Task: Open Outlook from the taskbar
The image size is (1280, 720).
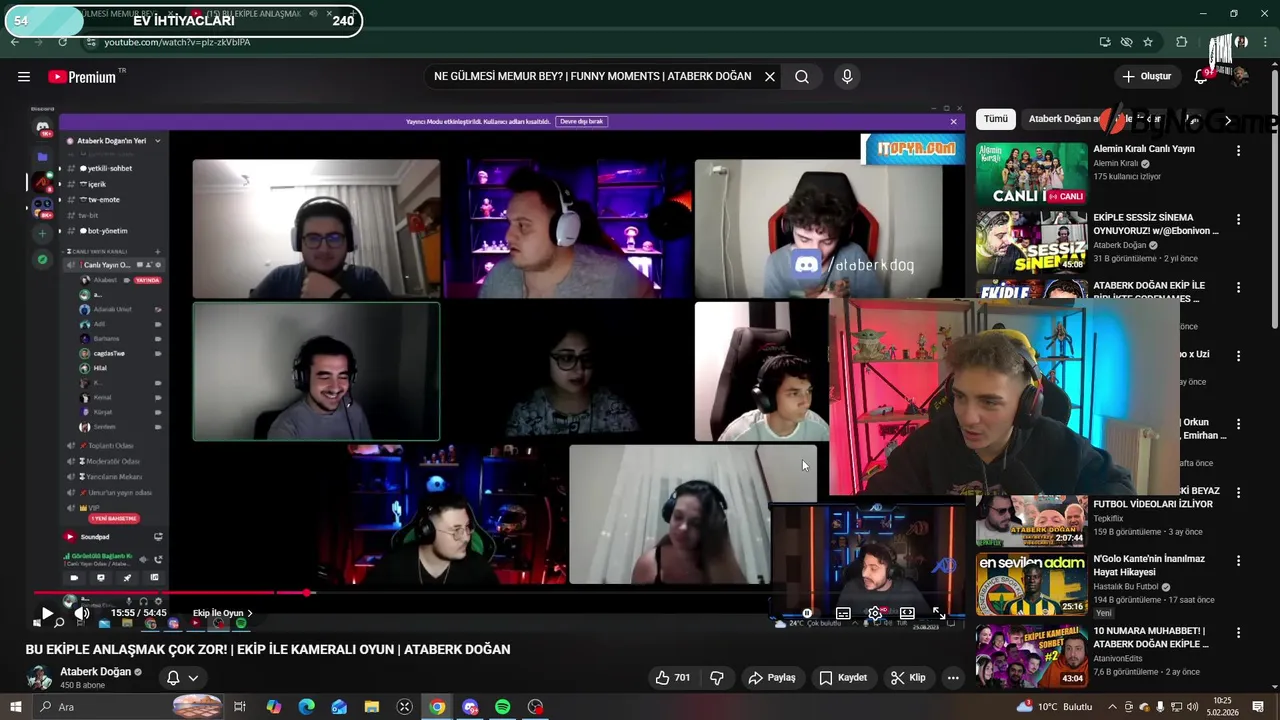Action: (339, 707)
